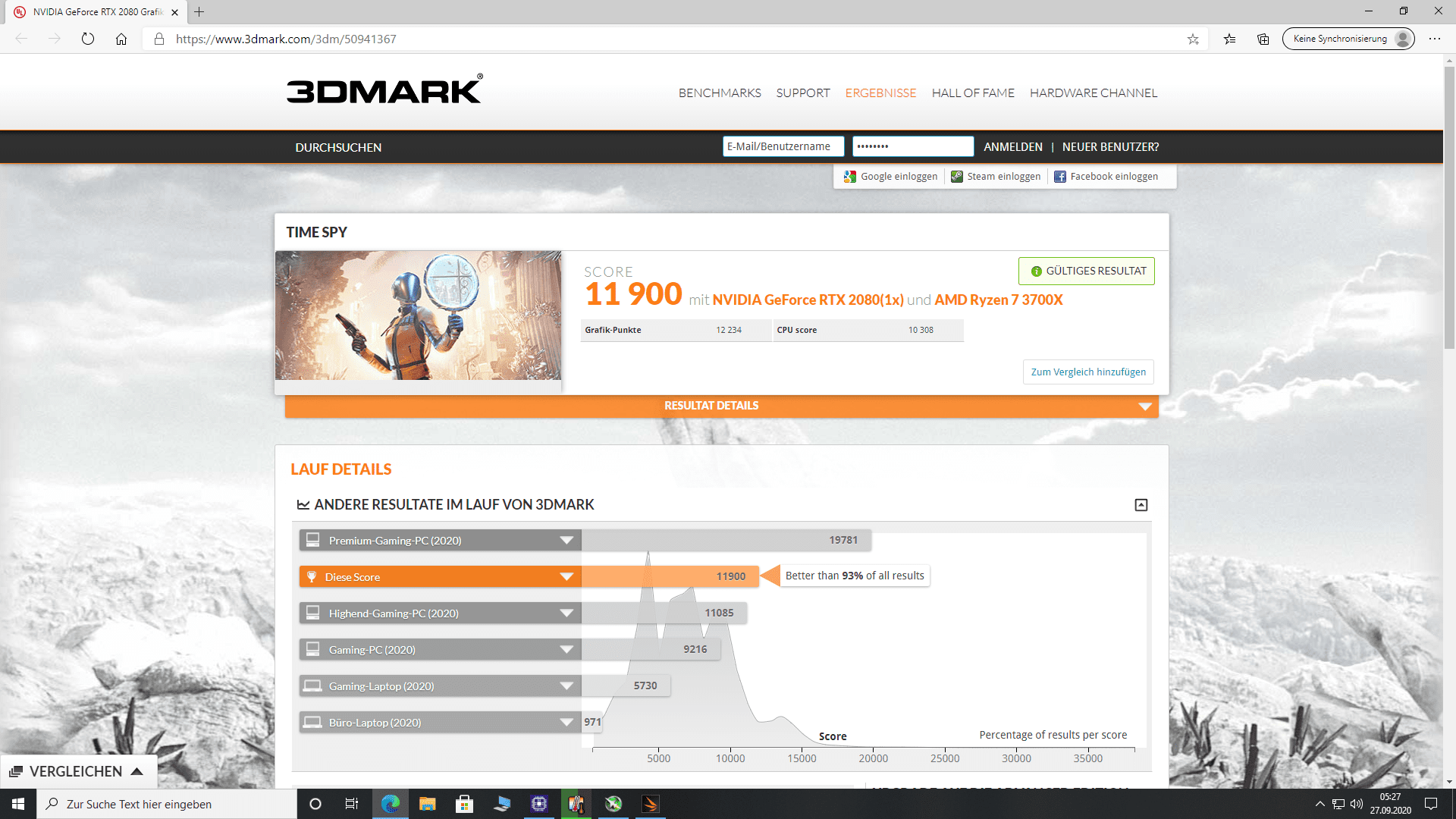1456x819 pixels.
Task: Click the Facebook einloggen icon
Action: (x=1060, y=177)
